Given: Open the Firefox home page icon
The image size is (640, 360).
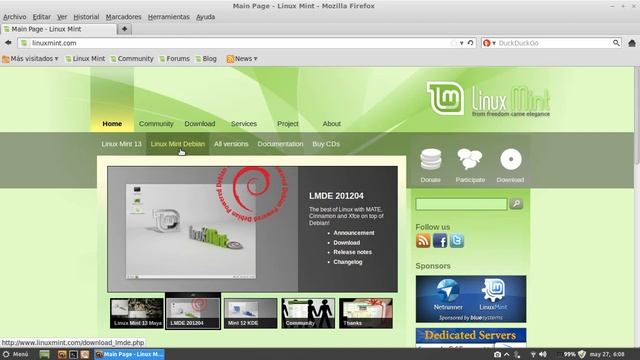Looking at the screenshot, I should 632,43.
